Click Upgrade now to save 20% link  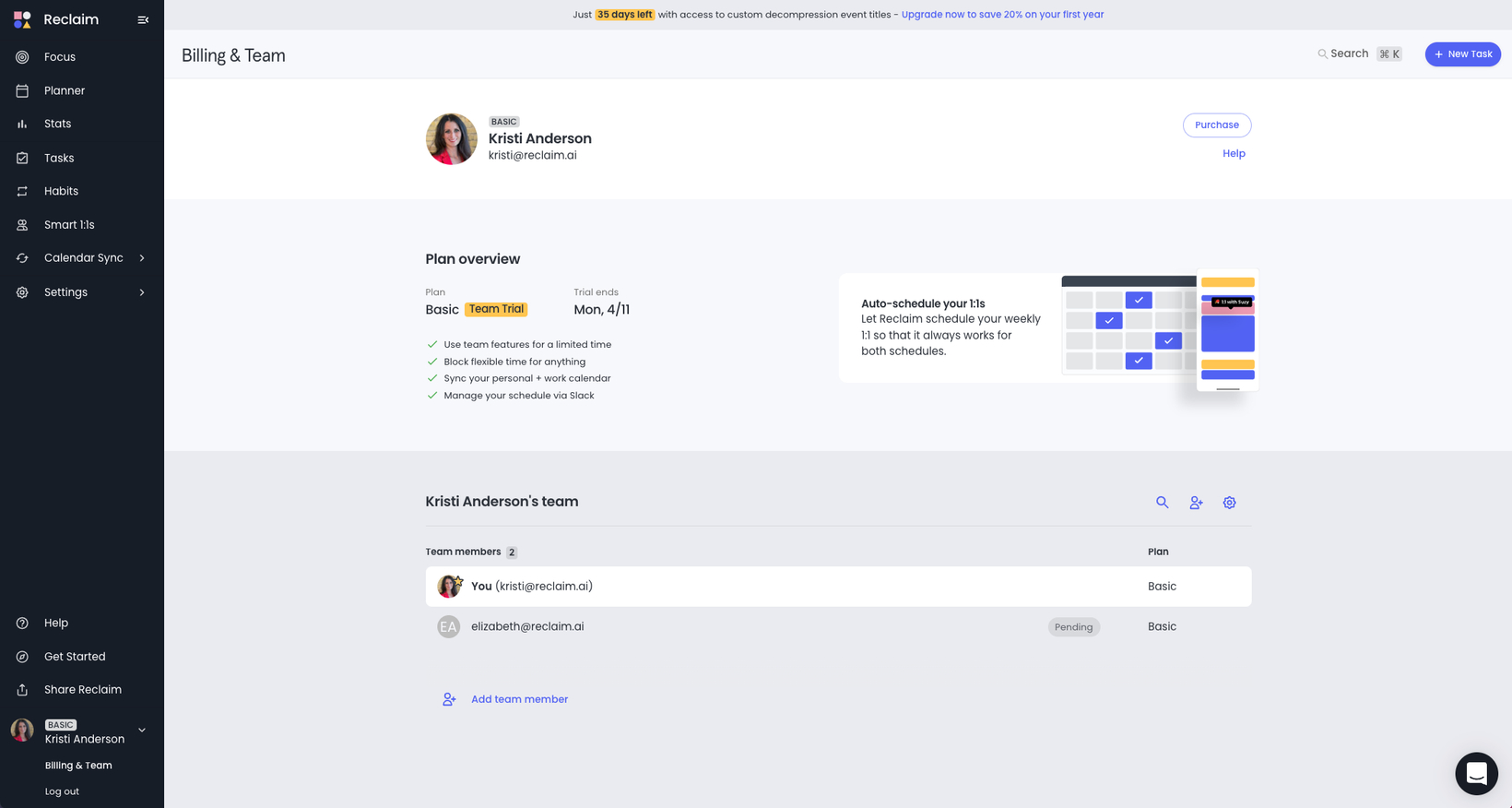click(1002, 15)
